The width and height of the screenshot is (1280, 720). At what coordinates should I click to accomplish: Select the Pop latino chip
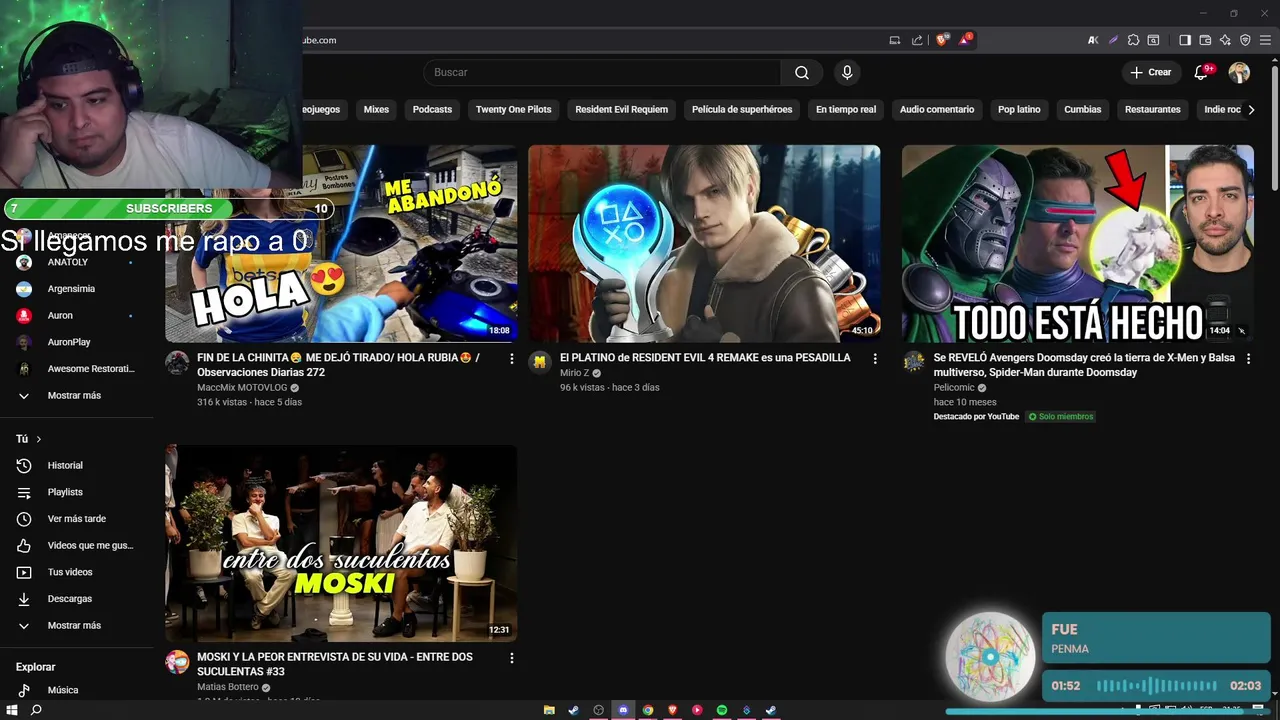[1019, 109]
